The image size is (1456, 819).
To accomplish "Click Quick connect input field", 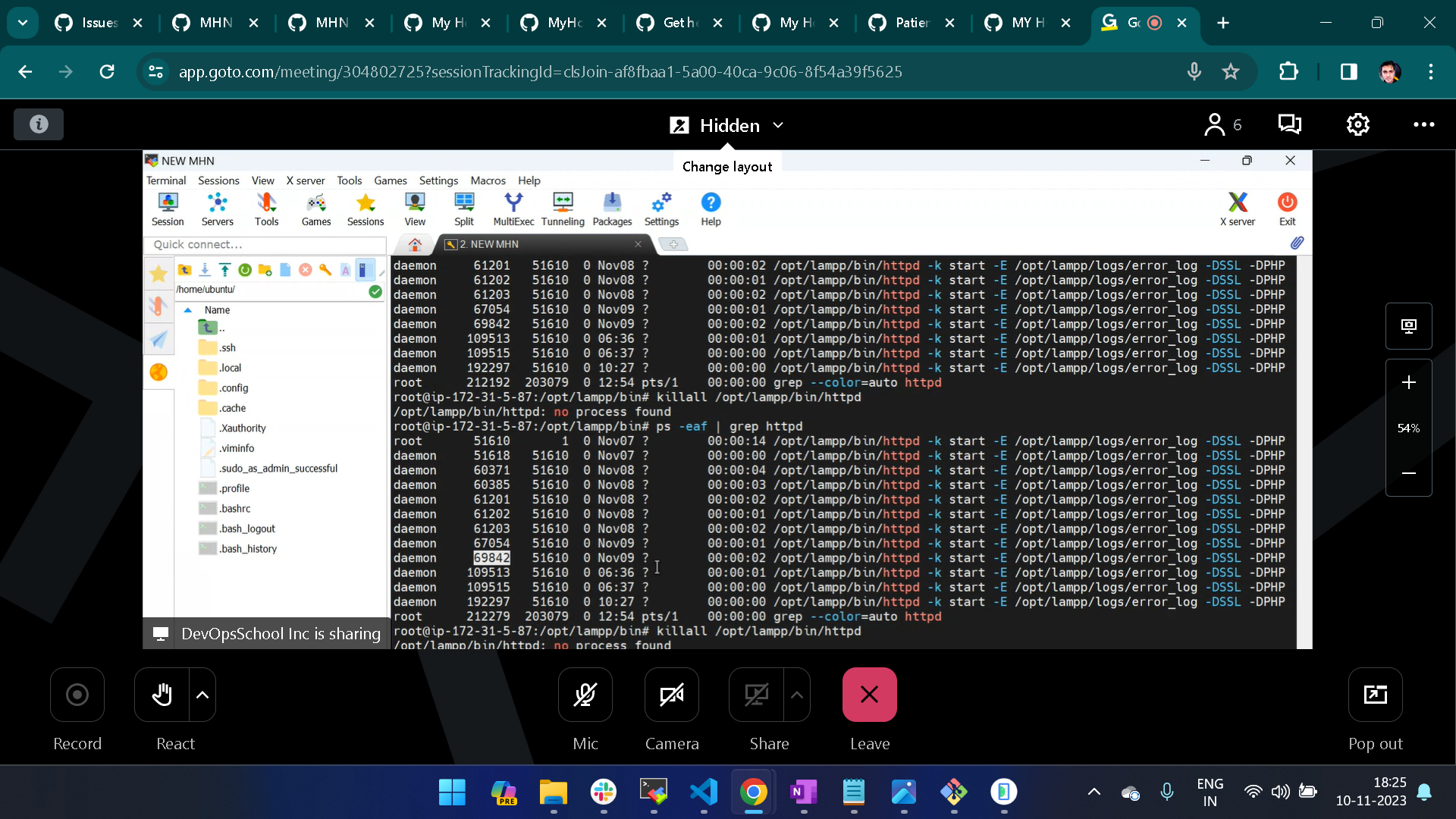I will [x=265, y=244].
